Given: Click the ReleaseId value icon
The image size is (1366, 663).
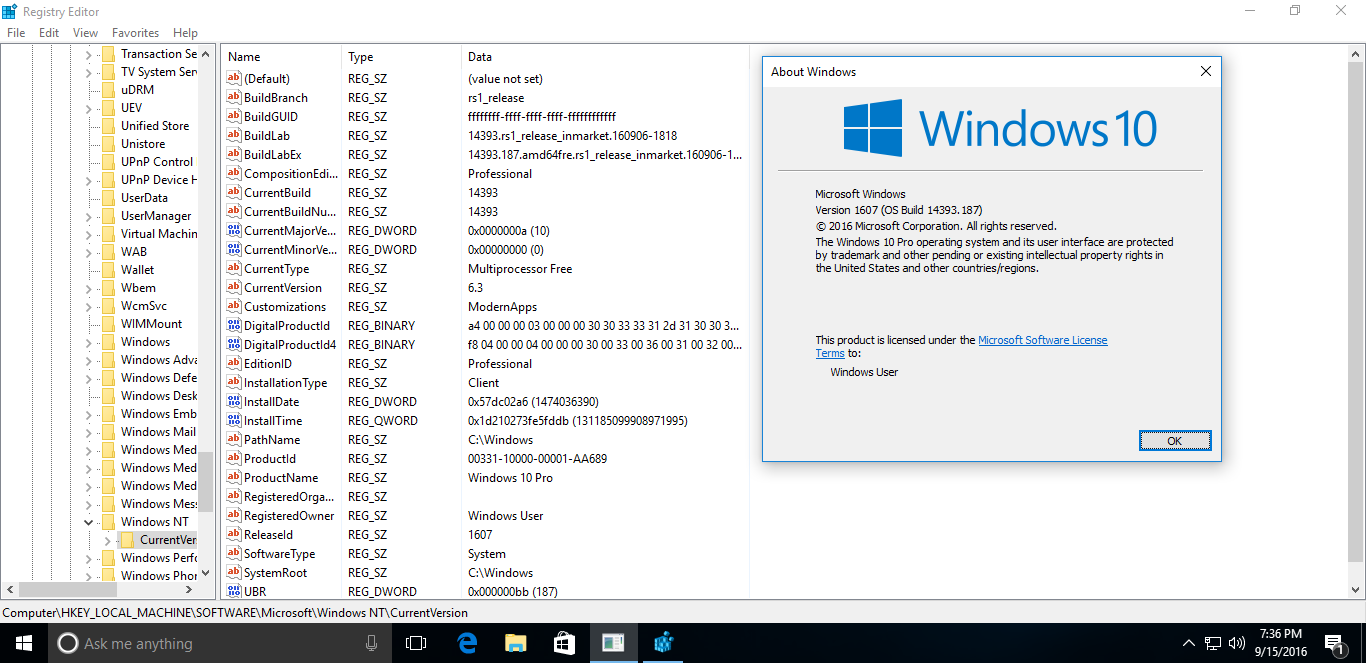Looking at the screenshot, I should pyautogui.click(x=234, y=535).
